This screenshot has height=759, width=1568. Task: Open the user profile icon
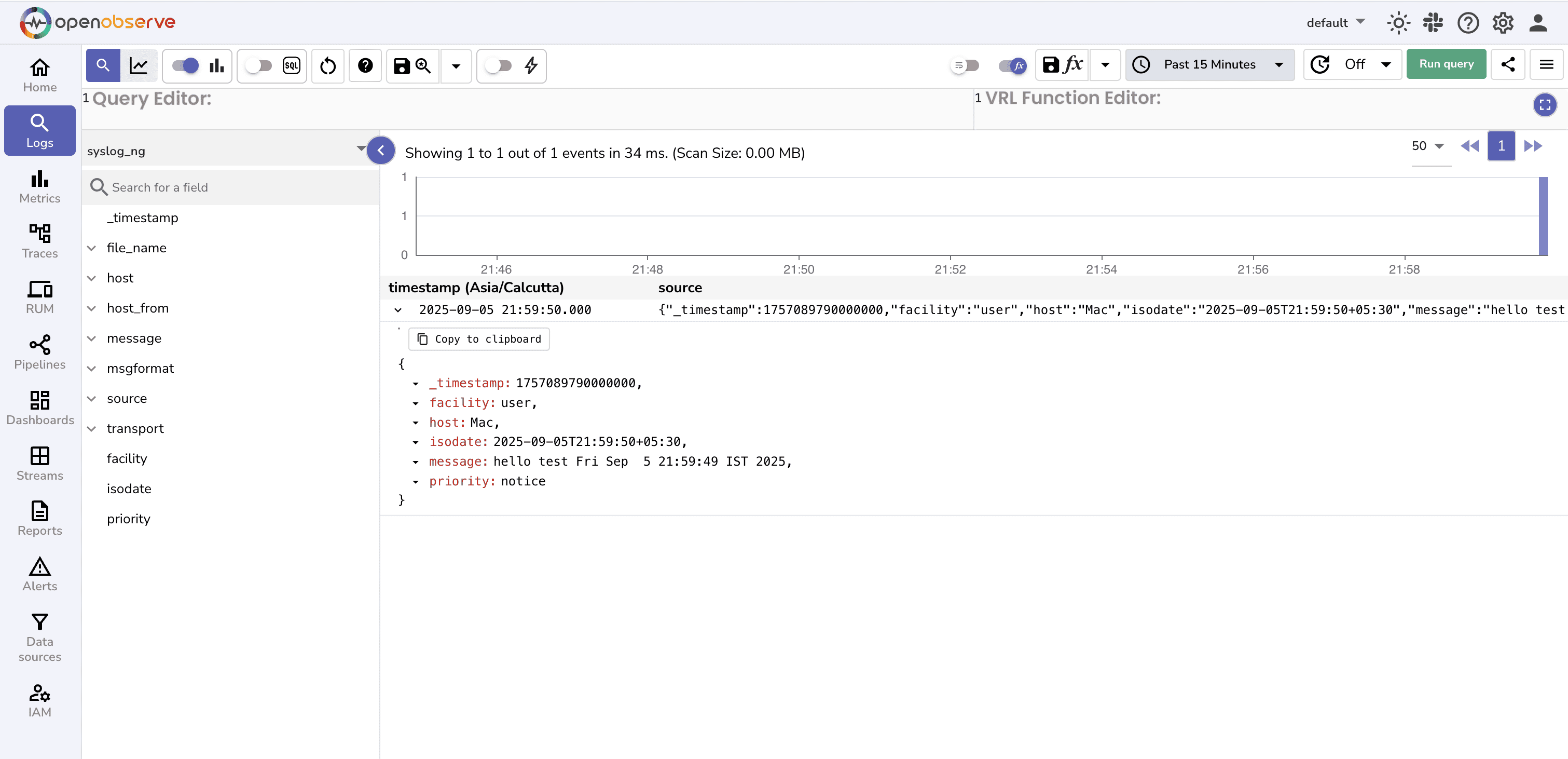click(x=1538, y=23)
